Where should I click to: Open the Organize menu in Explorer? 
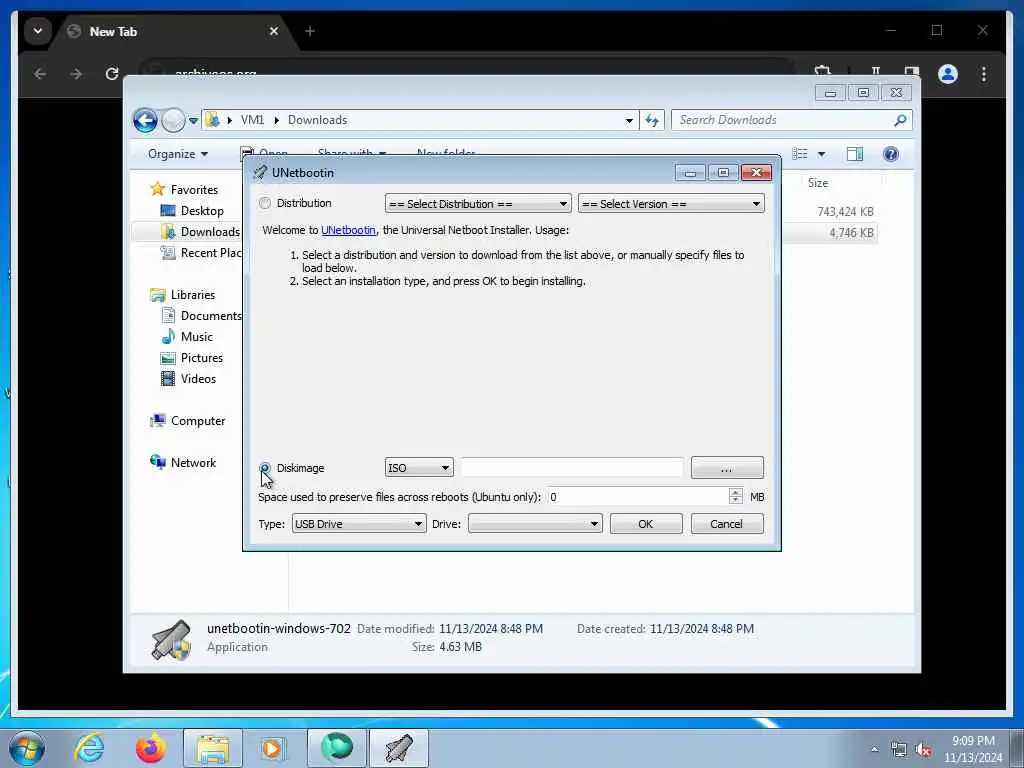pos(178,154)
